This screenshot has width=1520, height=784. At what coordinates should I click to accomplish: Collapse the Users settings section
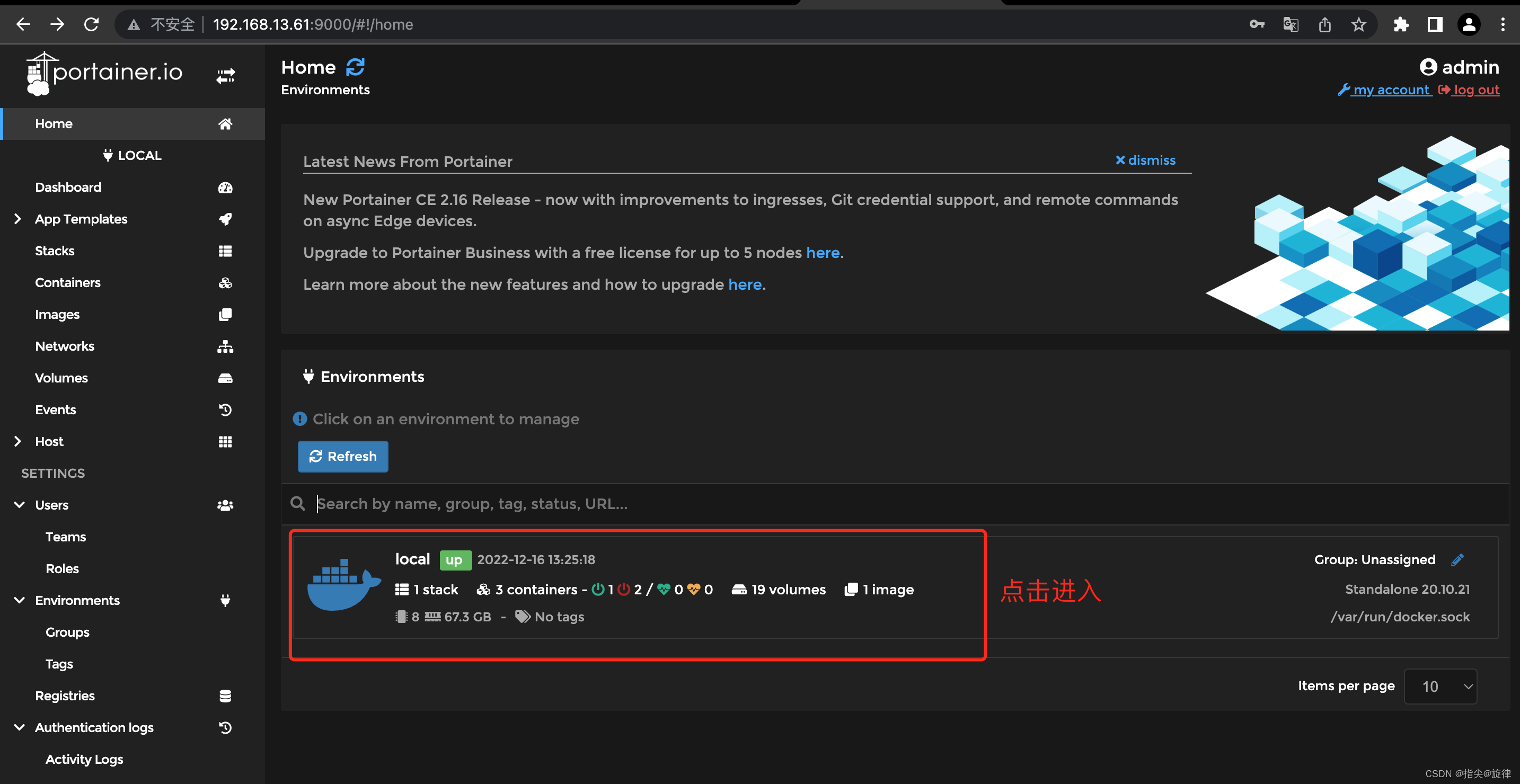tap(20, 505)
